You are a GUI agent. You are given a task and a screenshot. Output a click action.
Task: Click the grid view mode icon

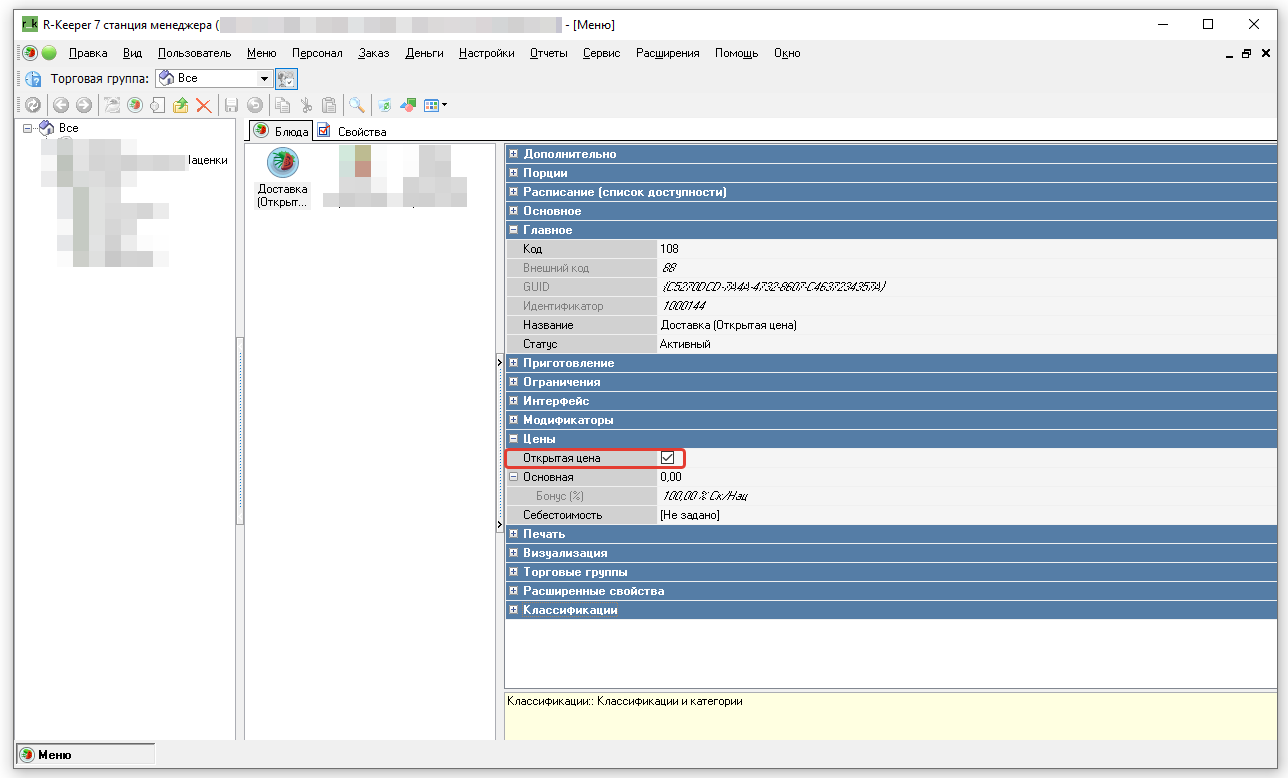[x=432, y=105]
